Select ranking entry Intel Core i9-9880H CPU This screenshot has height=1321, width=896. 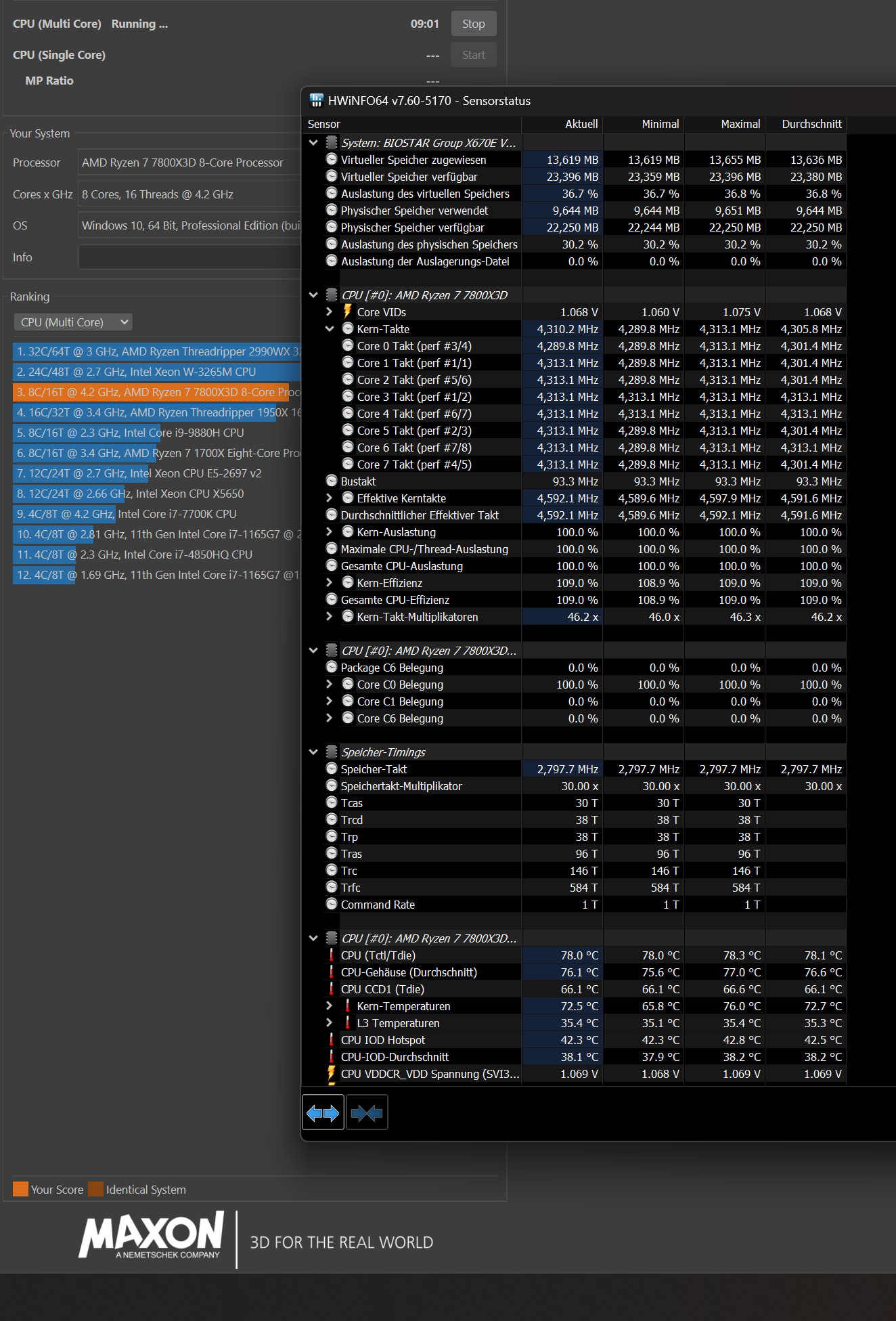click(157, 433)
